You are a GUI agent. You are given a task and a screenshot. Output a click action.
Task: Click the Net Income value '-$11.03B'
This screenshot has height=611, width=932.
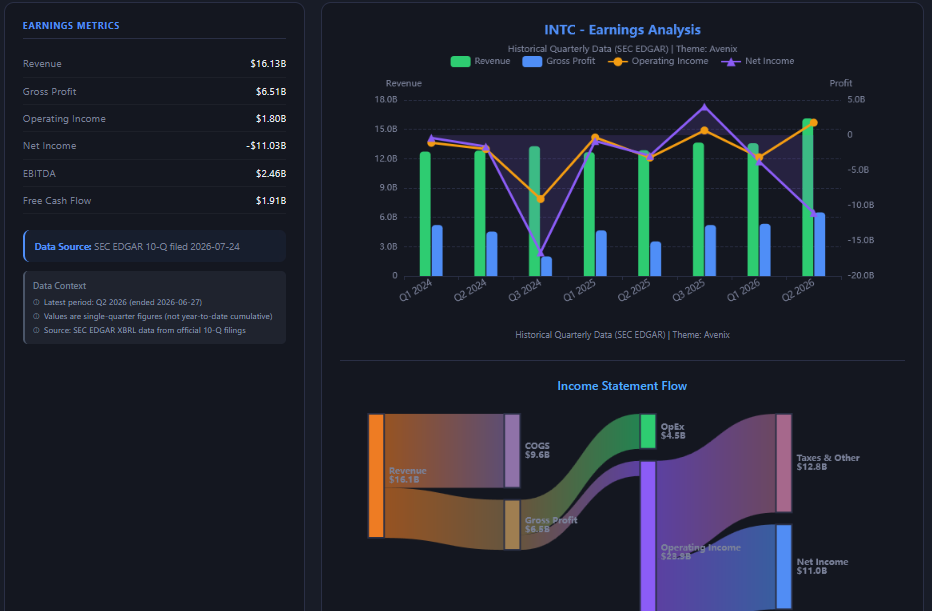266,146
